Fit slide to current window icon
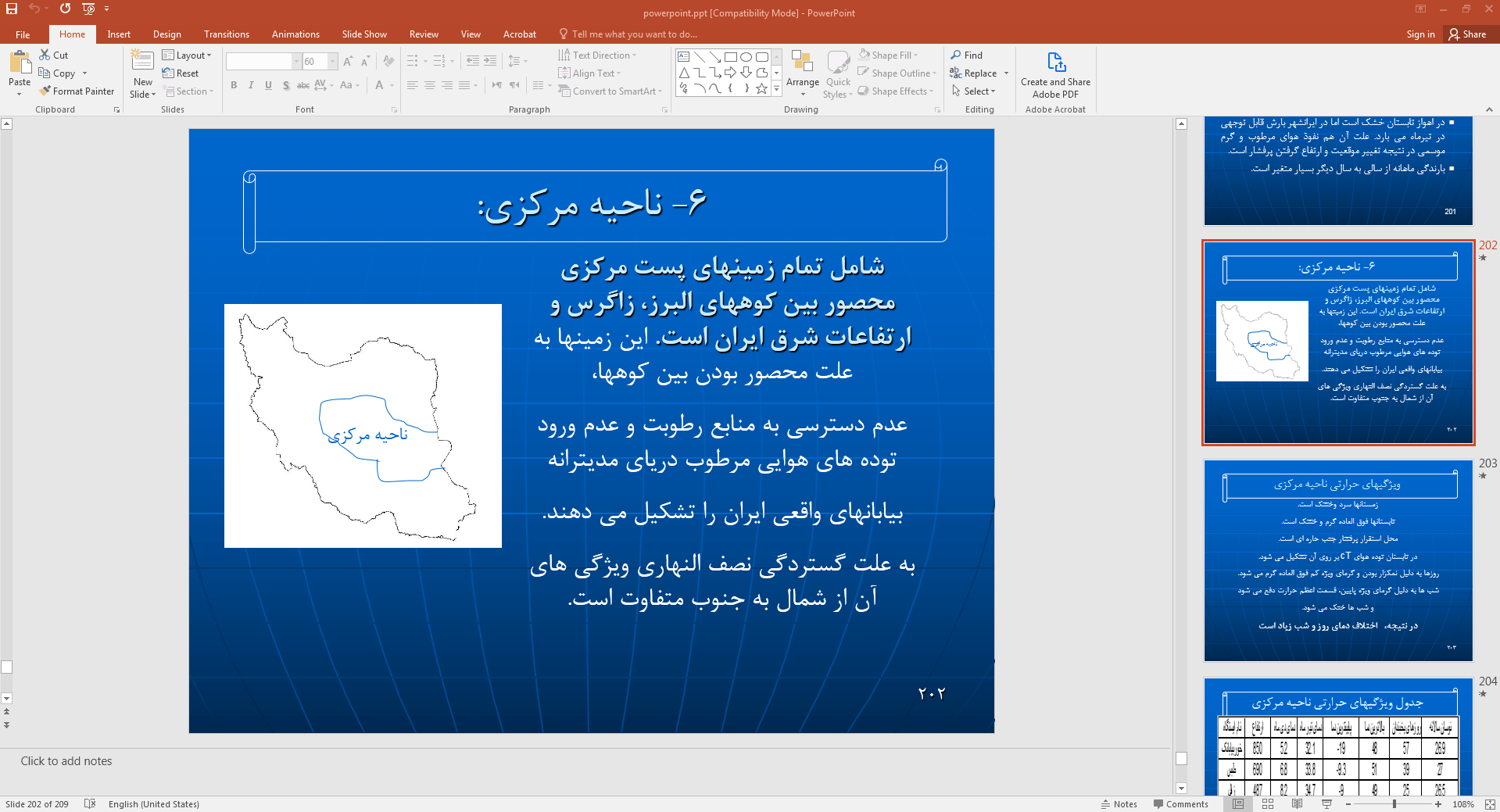Screen dimensions: 1500x812 coord(1490,803)
